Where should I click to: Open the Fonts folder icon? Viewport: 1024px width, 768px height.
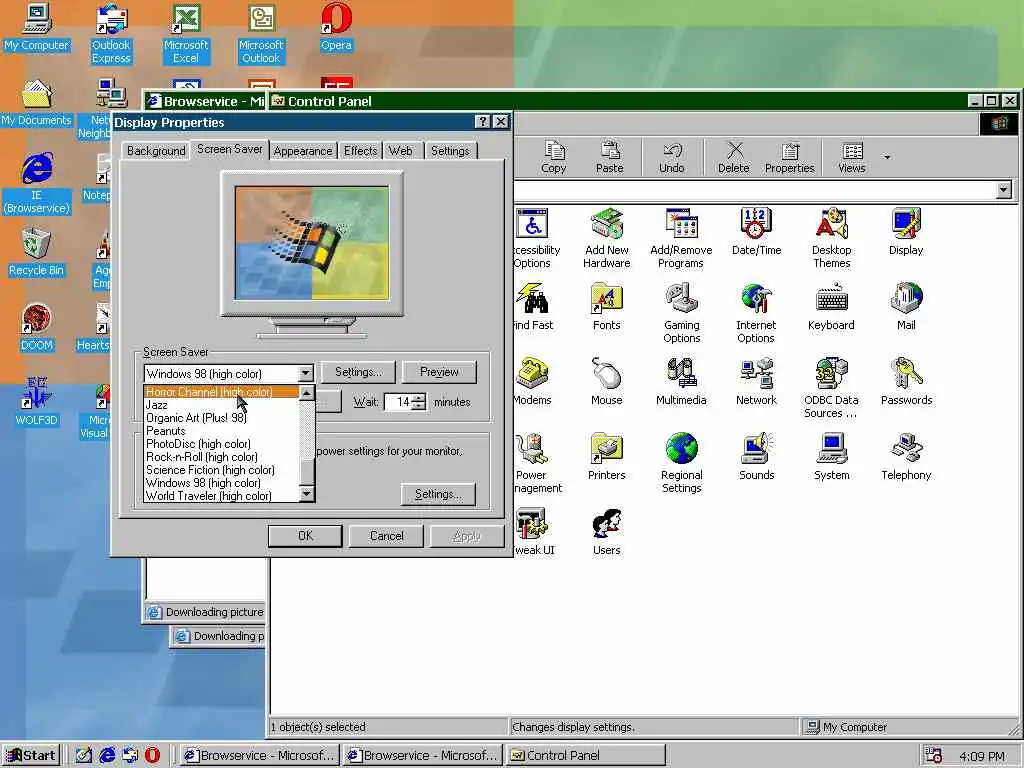click(607, 307)
